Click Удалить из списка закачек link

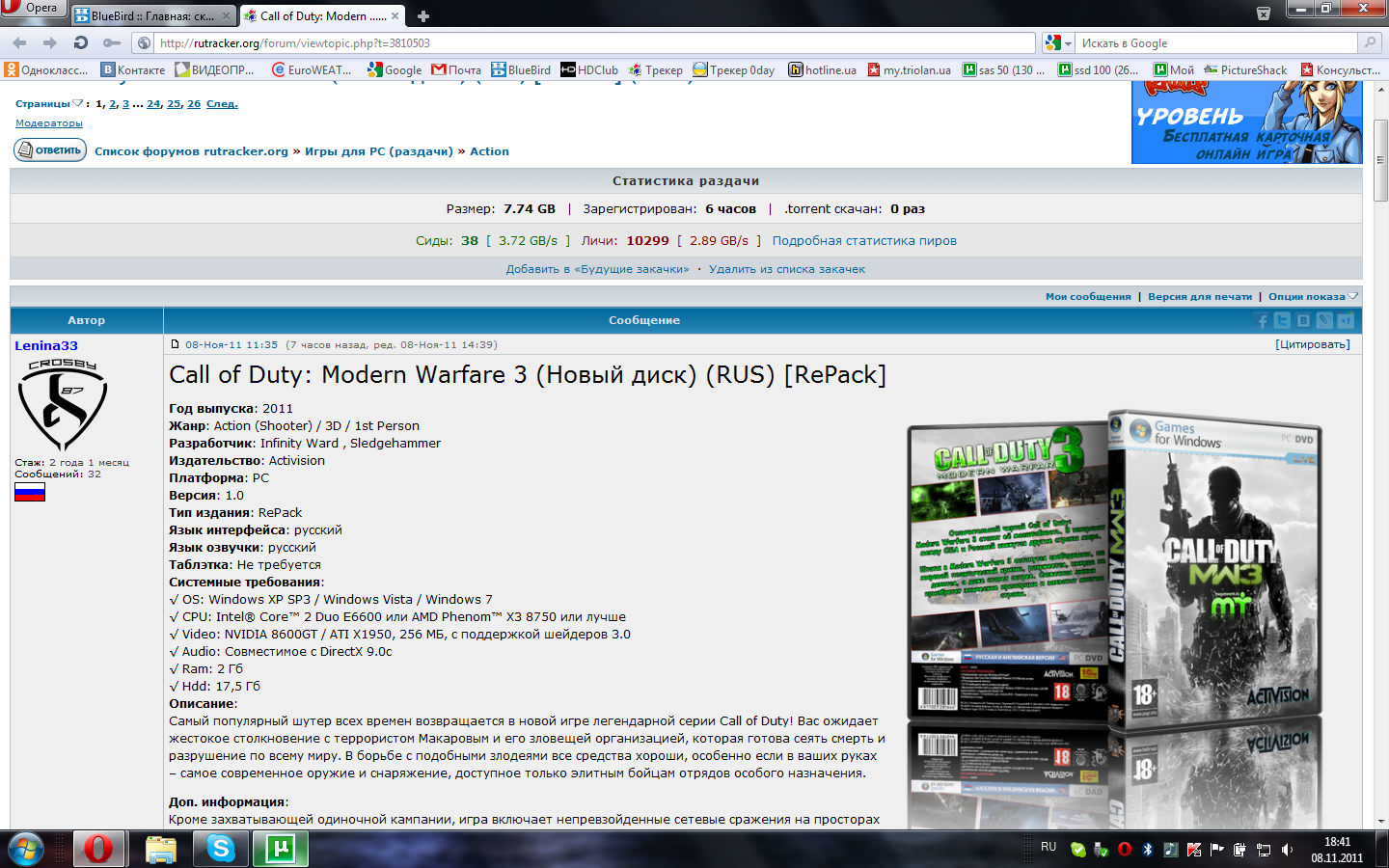click(787, 269)
